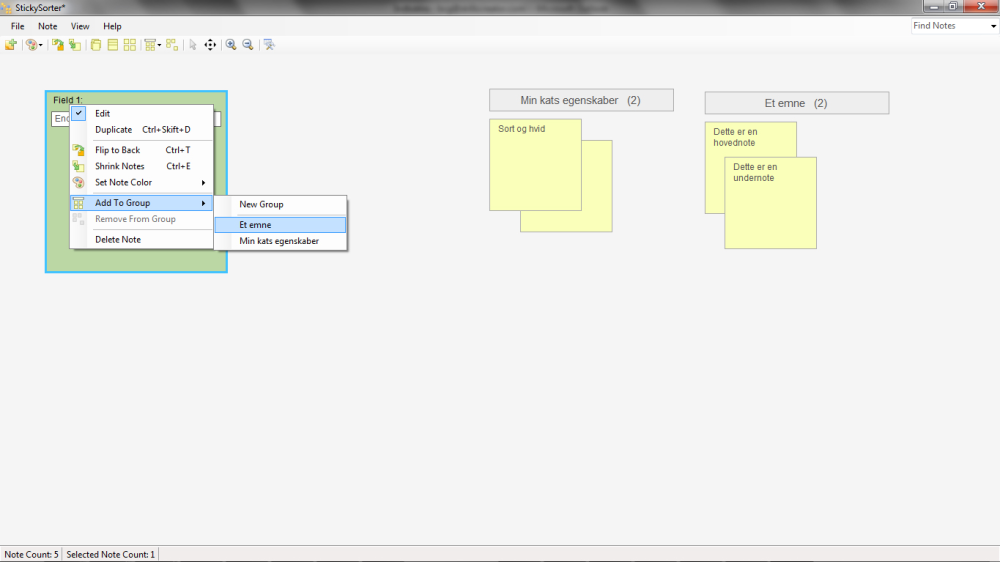
Task: Click the Et emne group header
Action: point(797,103)
